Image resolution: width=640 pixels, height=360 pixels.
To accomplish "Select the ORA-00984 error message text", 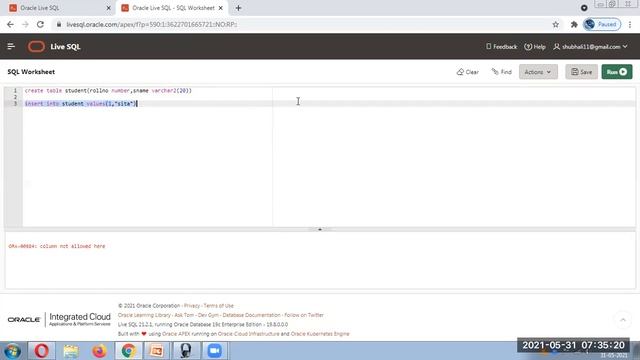I will pyautogui.click(x=57, y=246).
